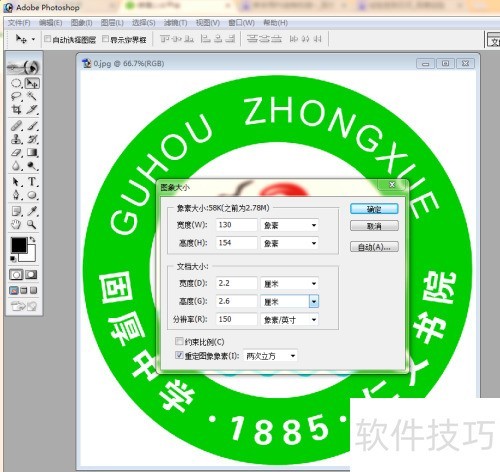The height and width of the screenshot is (472, 500).
Task: Open the 自动(A)... auto settings button
Action: point(374,247)
